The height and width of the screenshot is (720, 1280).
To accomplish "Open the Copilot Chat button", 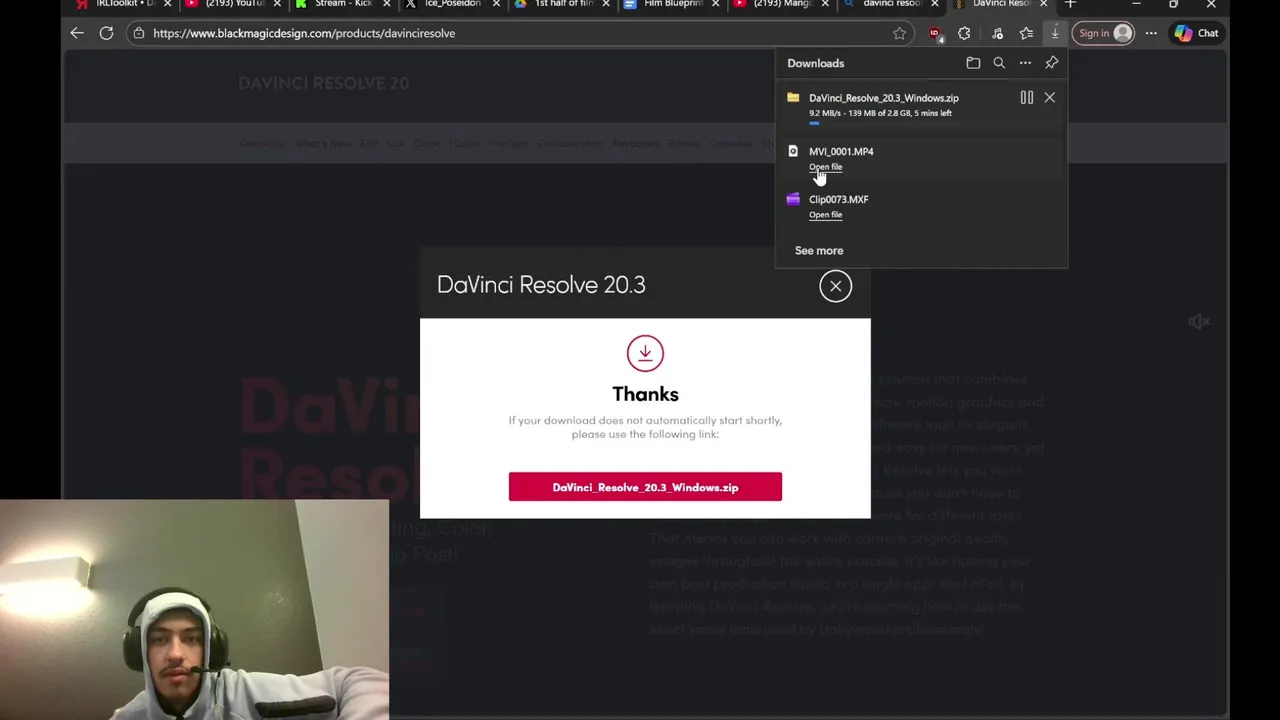I will click(x=1197, y=33).
